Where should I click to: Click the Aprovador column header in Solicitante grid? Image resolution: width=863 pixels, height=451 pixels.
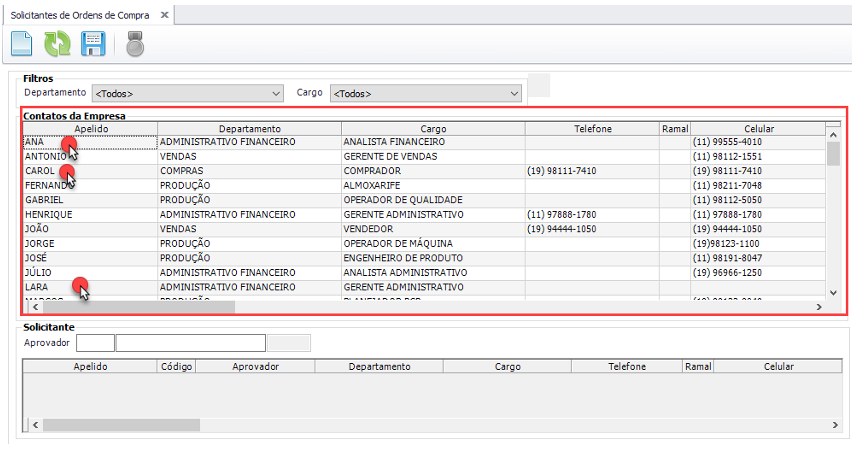[254, 367]
